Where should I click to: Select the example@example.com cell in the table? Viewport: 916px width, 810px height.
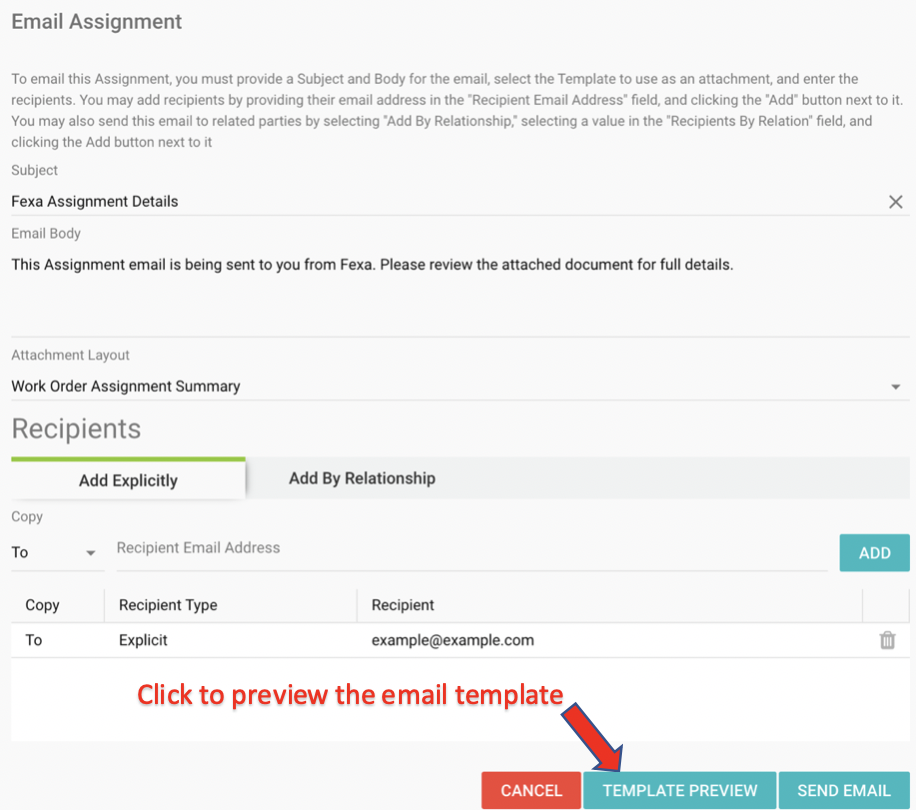pos(453,640)
